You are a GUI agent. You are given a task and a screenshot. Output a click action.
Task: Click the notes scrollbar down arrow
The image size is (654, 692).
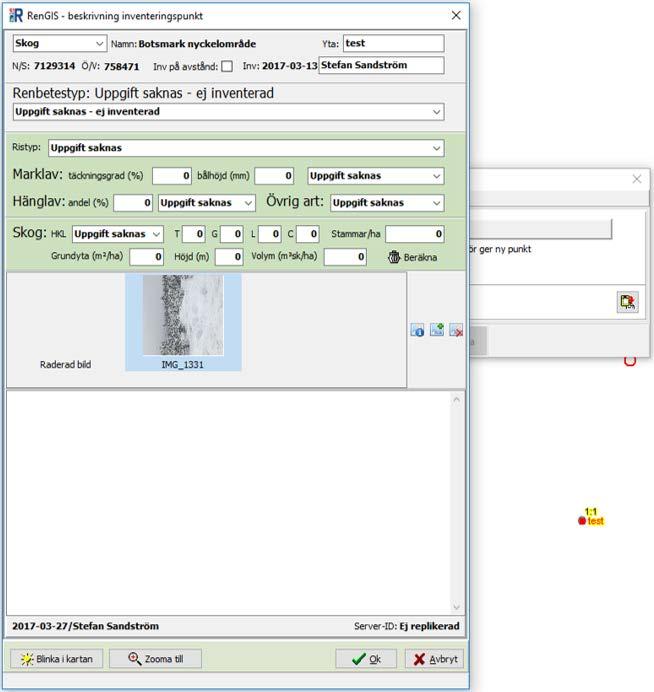456,607
